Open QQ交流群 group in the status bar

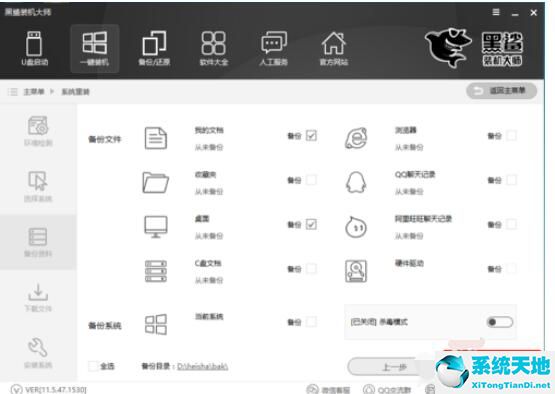387,389
